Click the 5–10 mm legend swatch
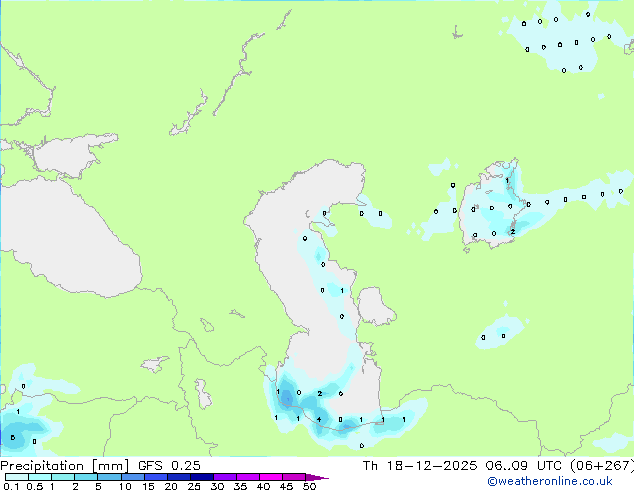Viewport: 634px width, 490px height. pyautogui.click(x=109, y=477)
